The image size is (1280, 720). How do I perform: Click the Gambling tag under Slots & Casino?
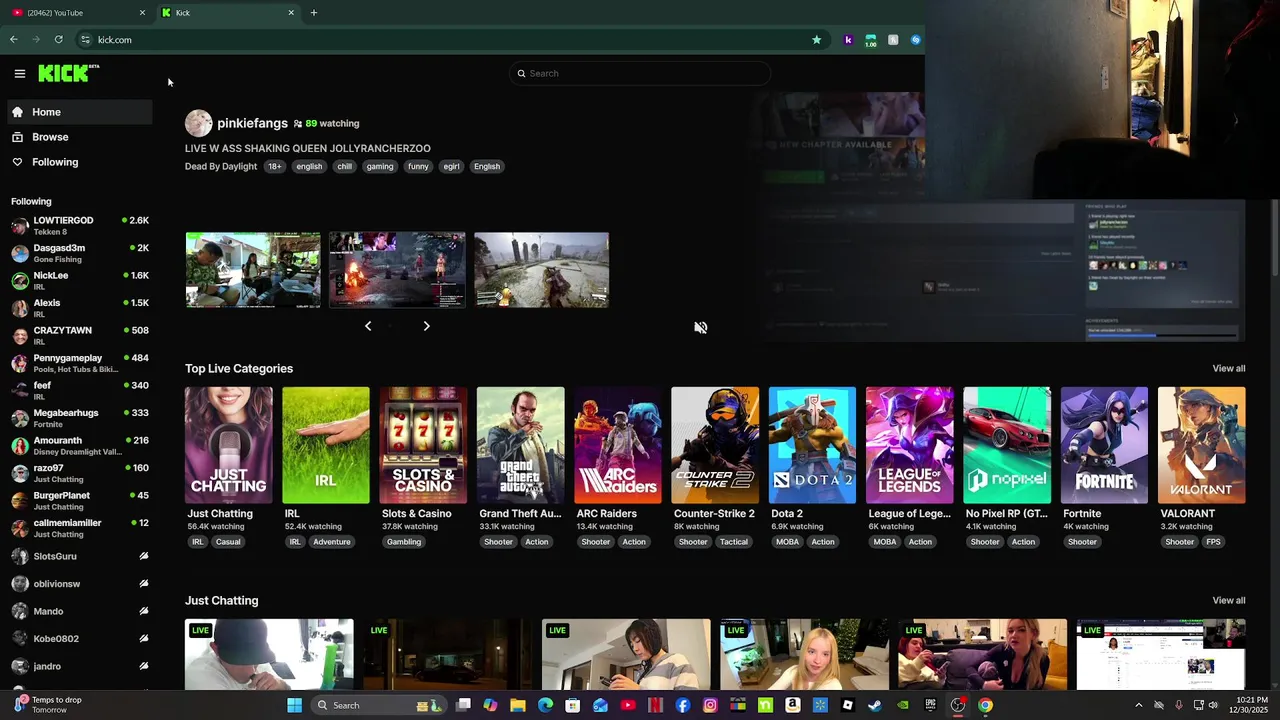click(x=404, y=542)
